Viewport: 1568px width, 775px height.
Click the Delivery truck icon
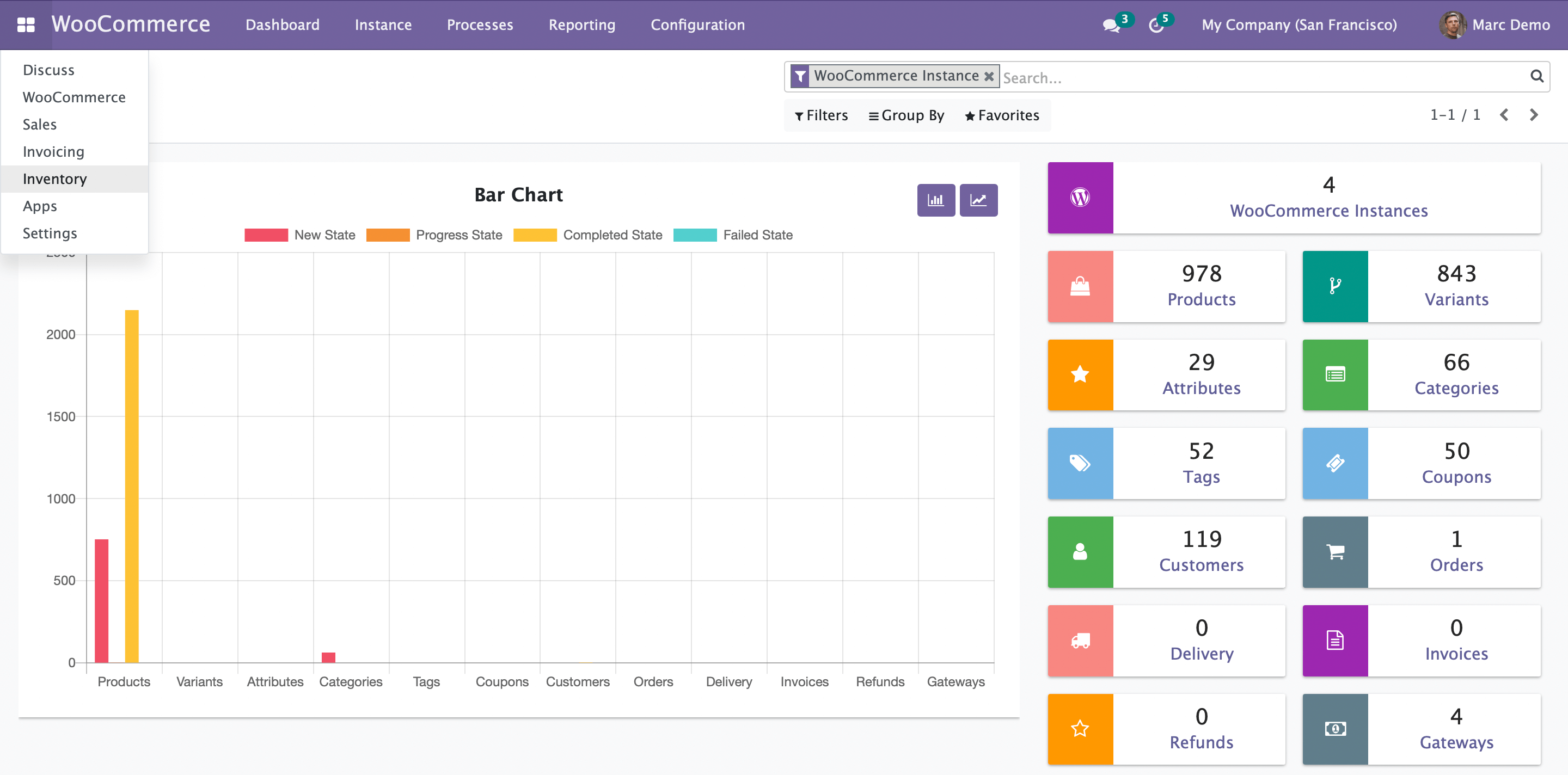1080,641
